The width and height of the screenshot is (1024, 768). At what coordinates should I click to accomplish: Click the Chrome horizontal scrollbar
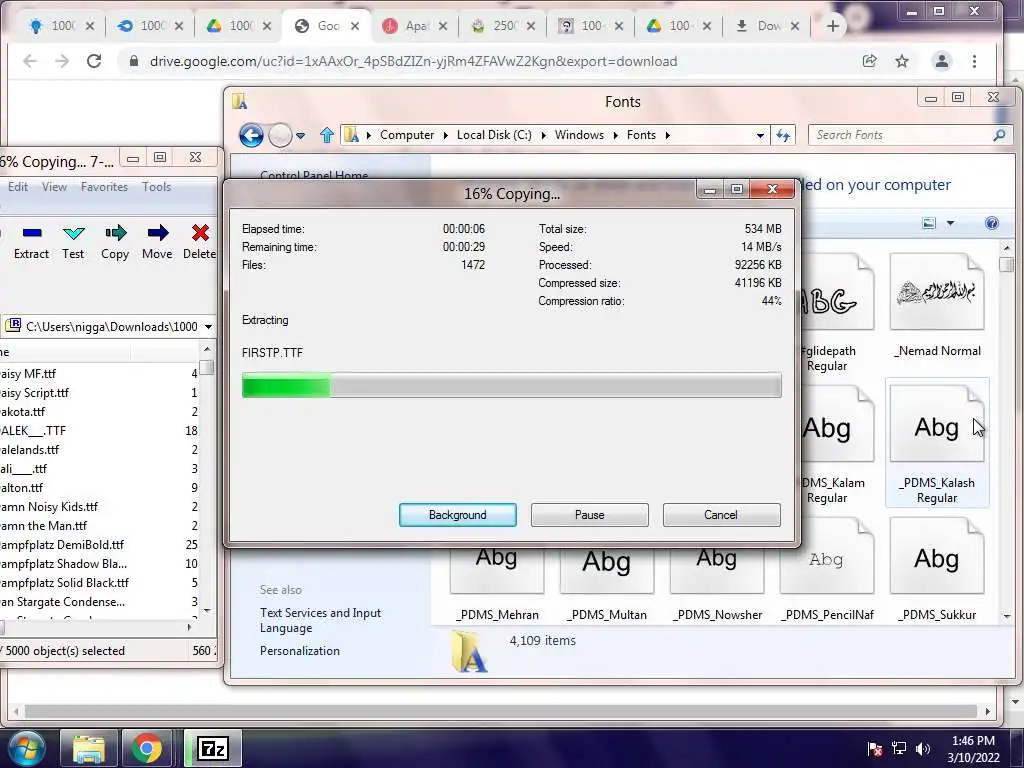click(x=502, y=711)
